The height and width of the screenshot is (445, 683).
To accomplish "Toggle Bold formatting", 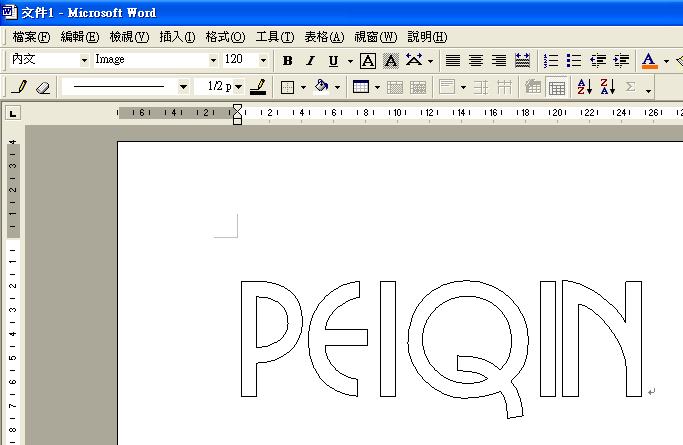I will (287, 61).
